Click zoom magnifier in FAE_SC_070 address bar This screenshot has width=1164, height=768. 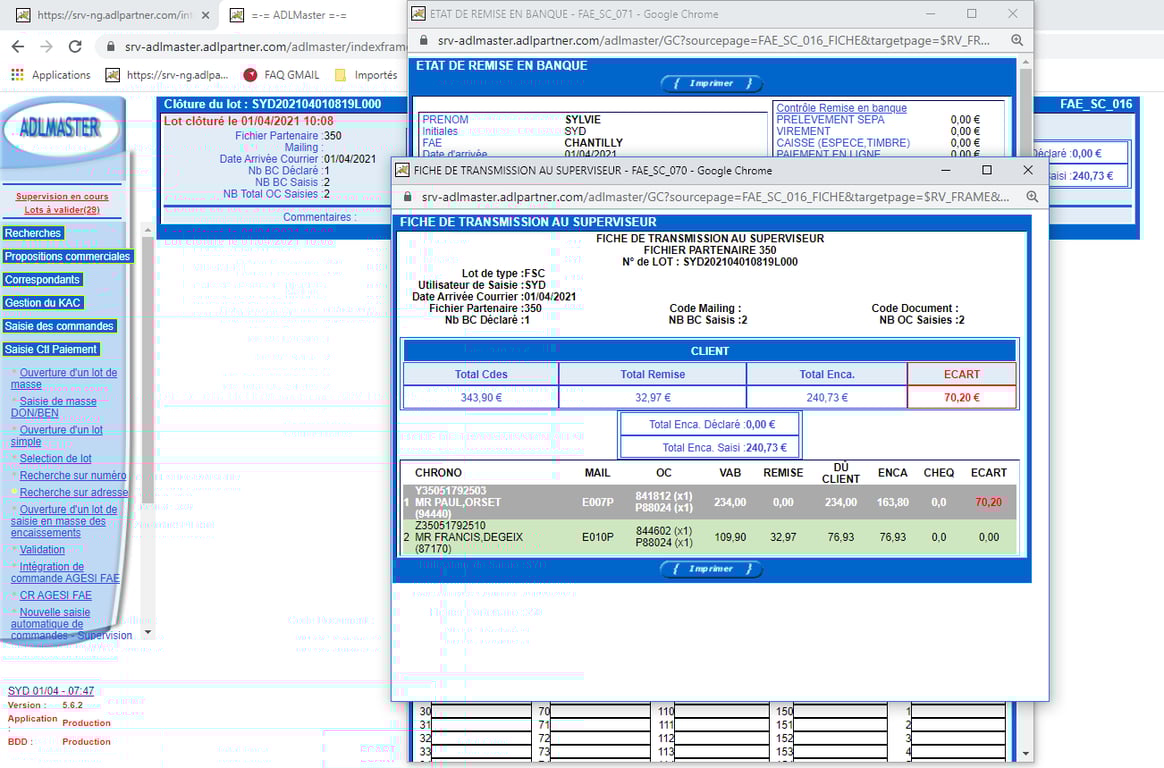[x=1030, y=197]
